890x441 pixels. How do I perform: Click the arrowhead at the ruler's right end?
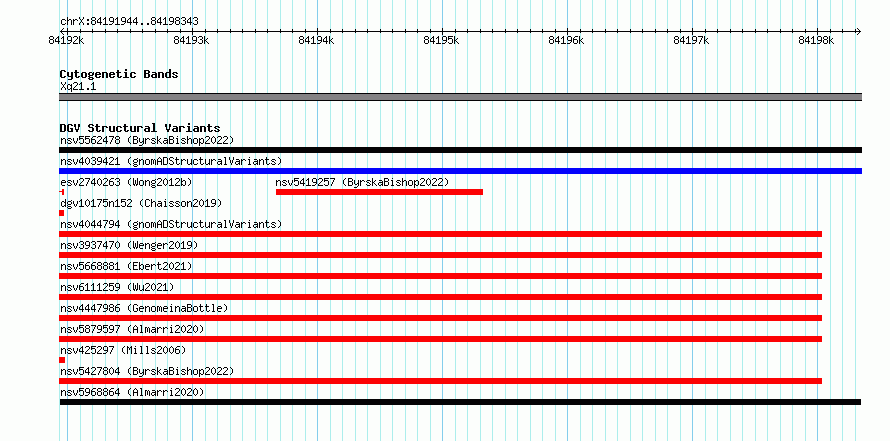858,31
